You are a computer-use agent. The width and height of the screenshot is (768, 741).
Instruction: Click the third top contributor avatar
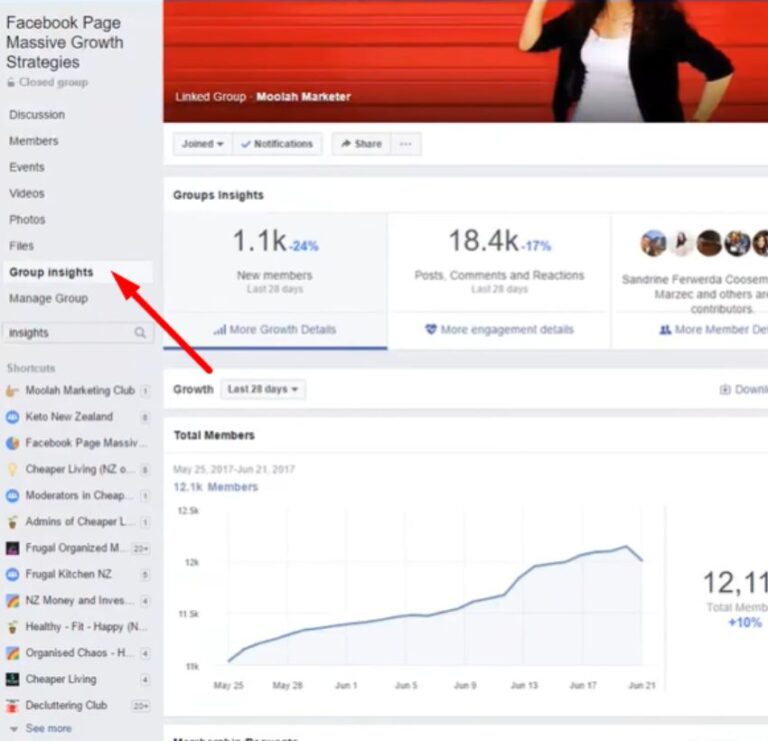[x=709, y=243]
